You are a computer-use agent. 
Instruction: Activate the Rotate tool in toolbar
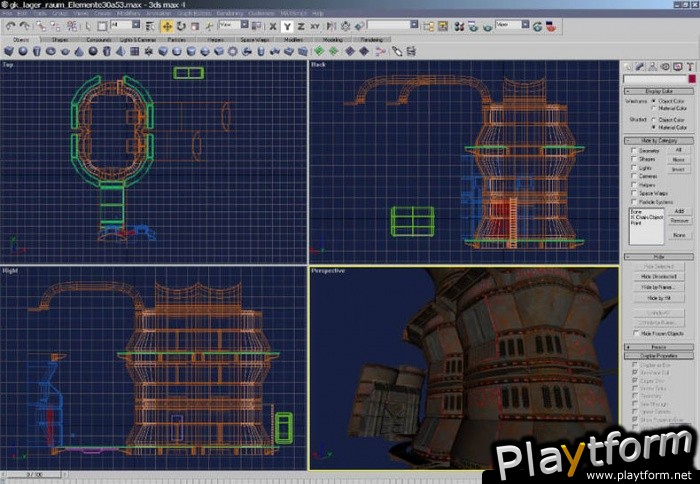click(181, 25)
